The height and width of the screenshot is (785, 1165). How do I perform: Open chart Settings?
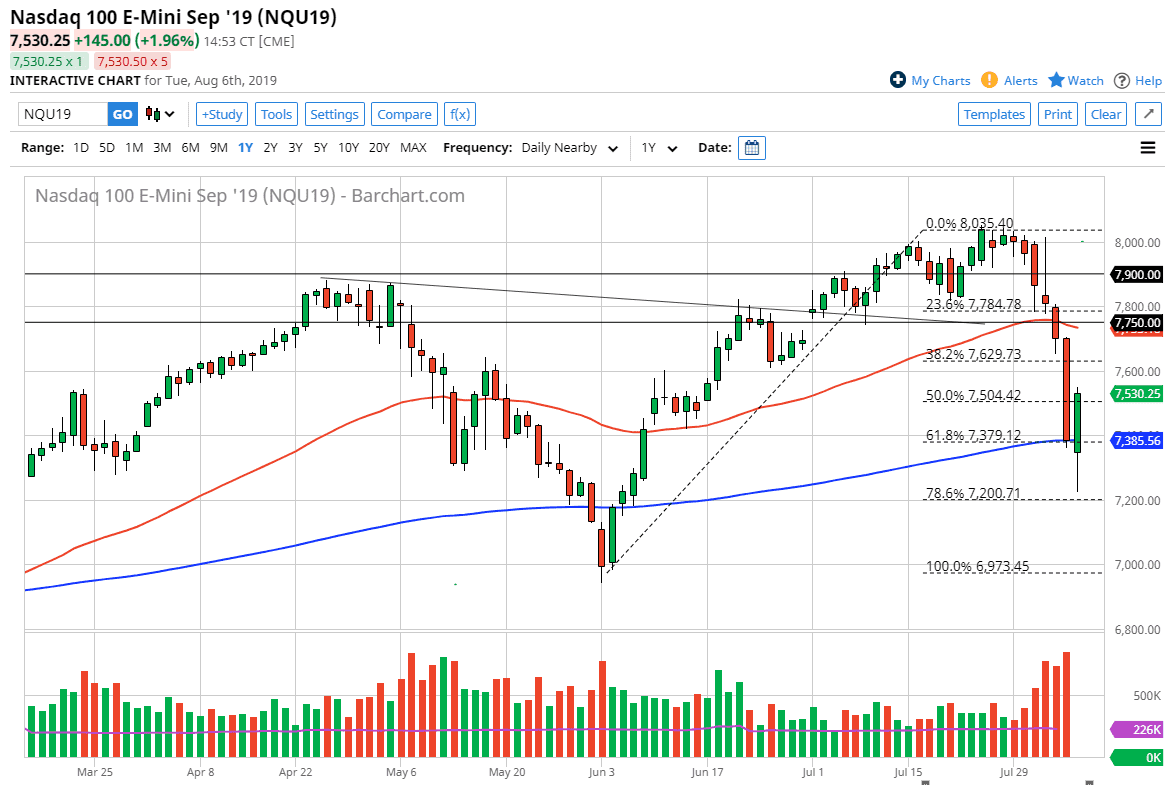click(334, 114)
